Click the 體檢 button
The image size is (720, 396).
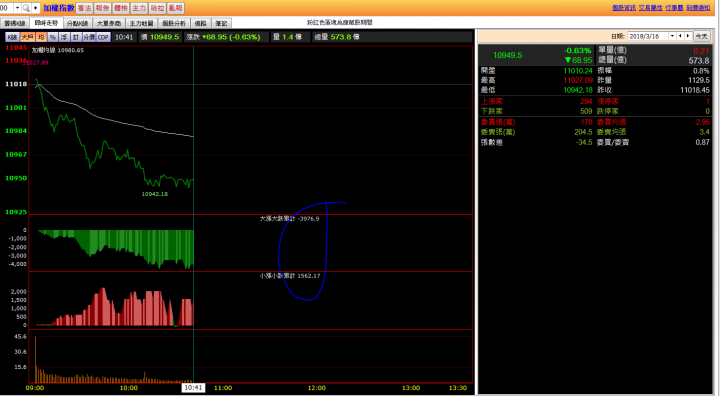[121, 8]
